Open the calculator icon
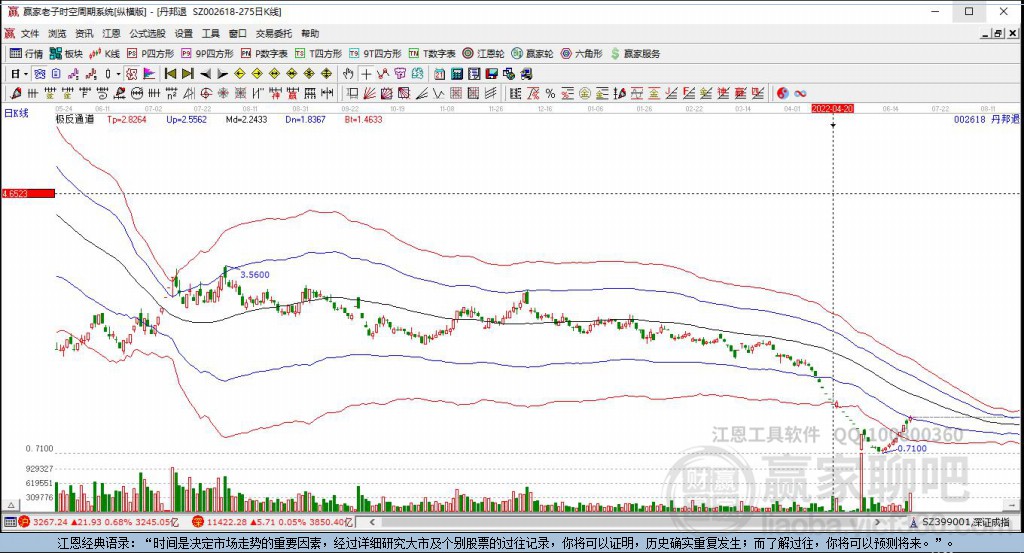 pyautogui.click(x=457, y=74)
